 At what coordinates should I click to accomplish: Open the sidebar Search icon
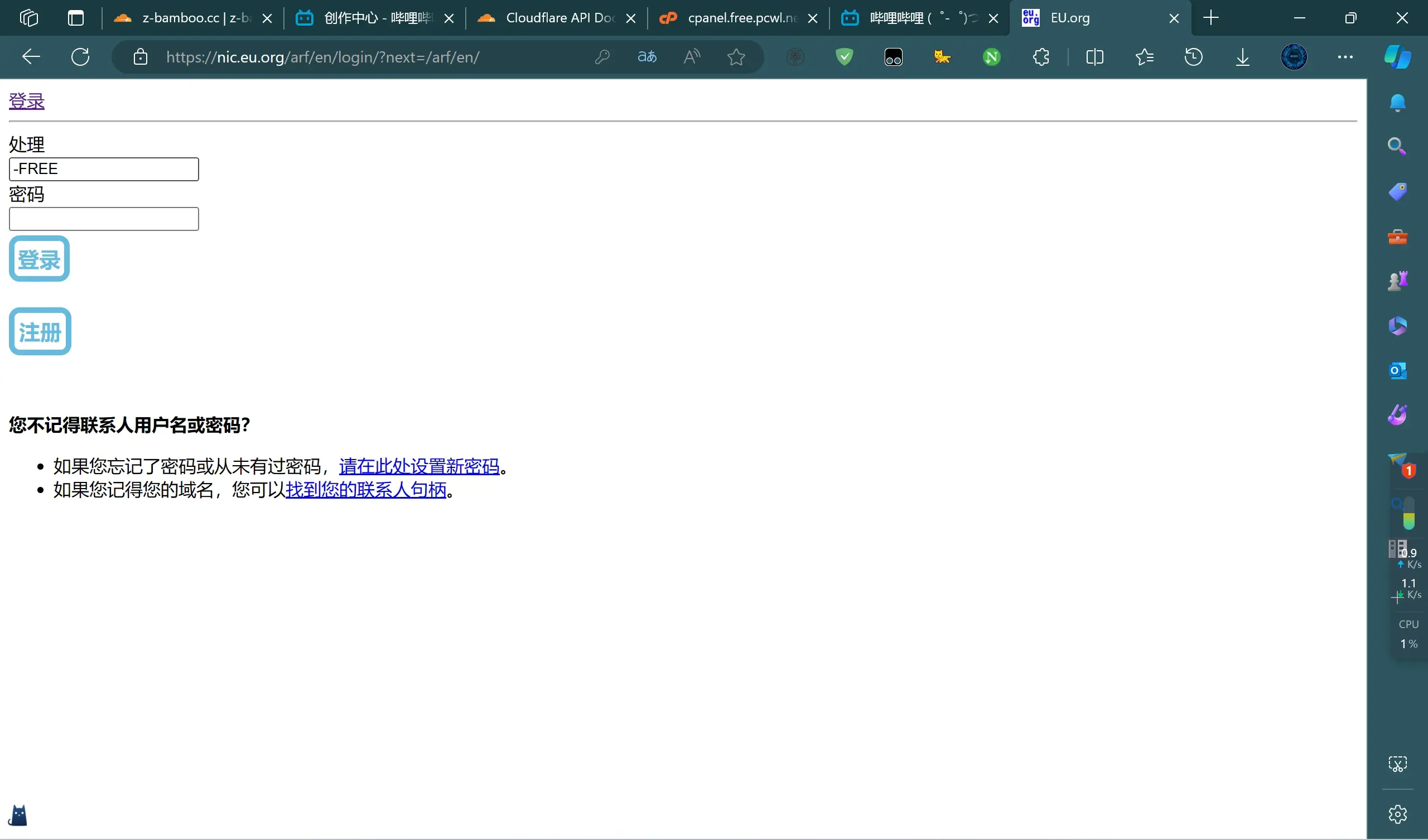click(1398, 146)
